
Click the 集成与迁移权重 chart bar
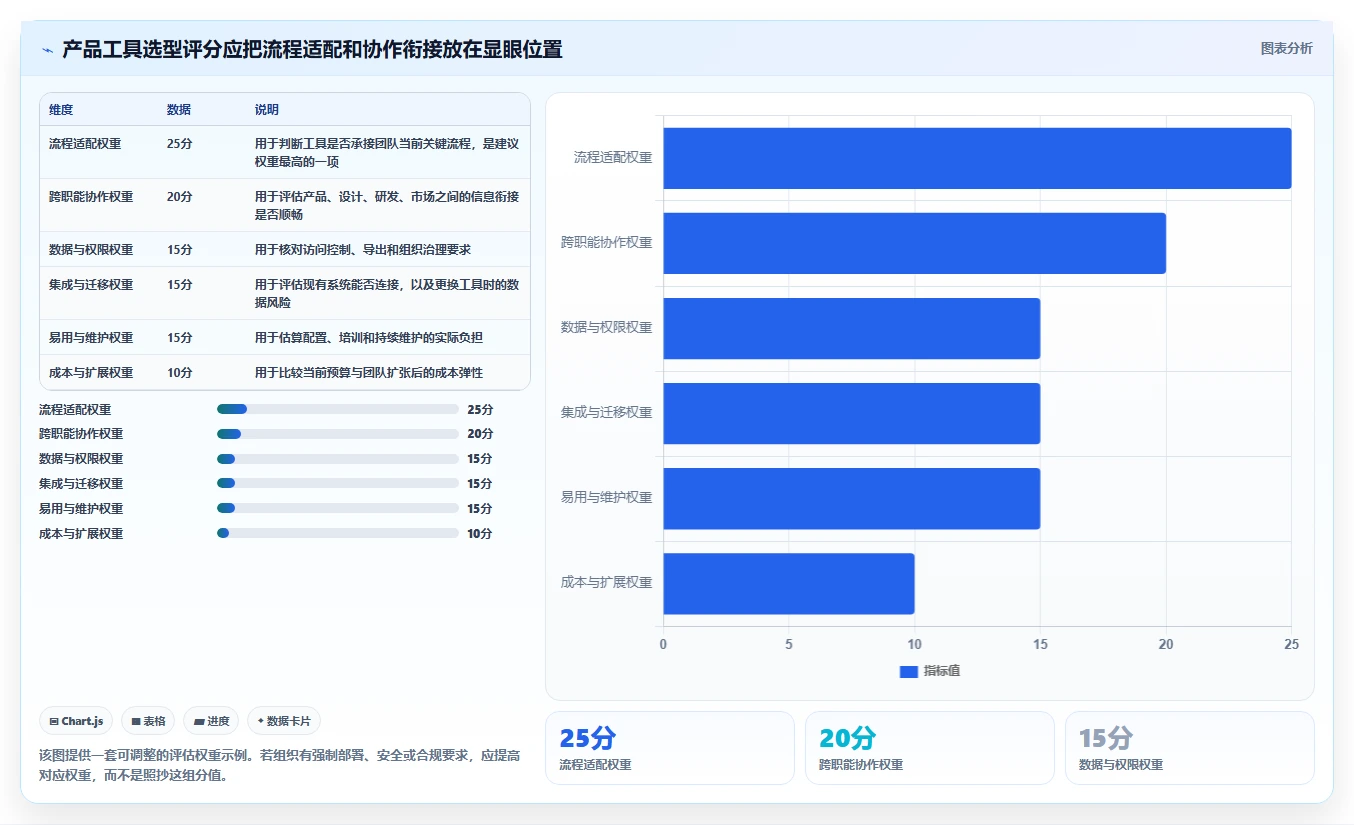[x=851, y=413]
